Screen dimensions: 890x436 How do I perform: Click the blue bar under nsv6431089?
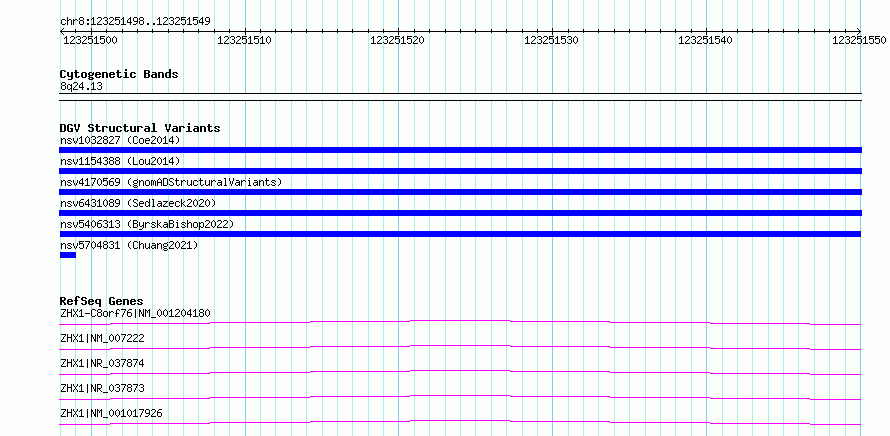coord(460,213)
